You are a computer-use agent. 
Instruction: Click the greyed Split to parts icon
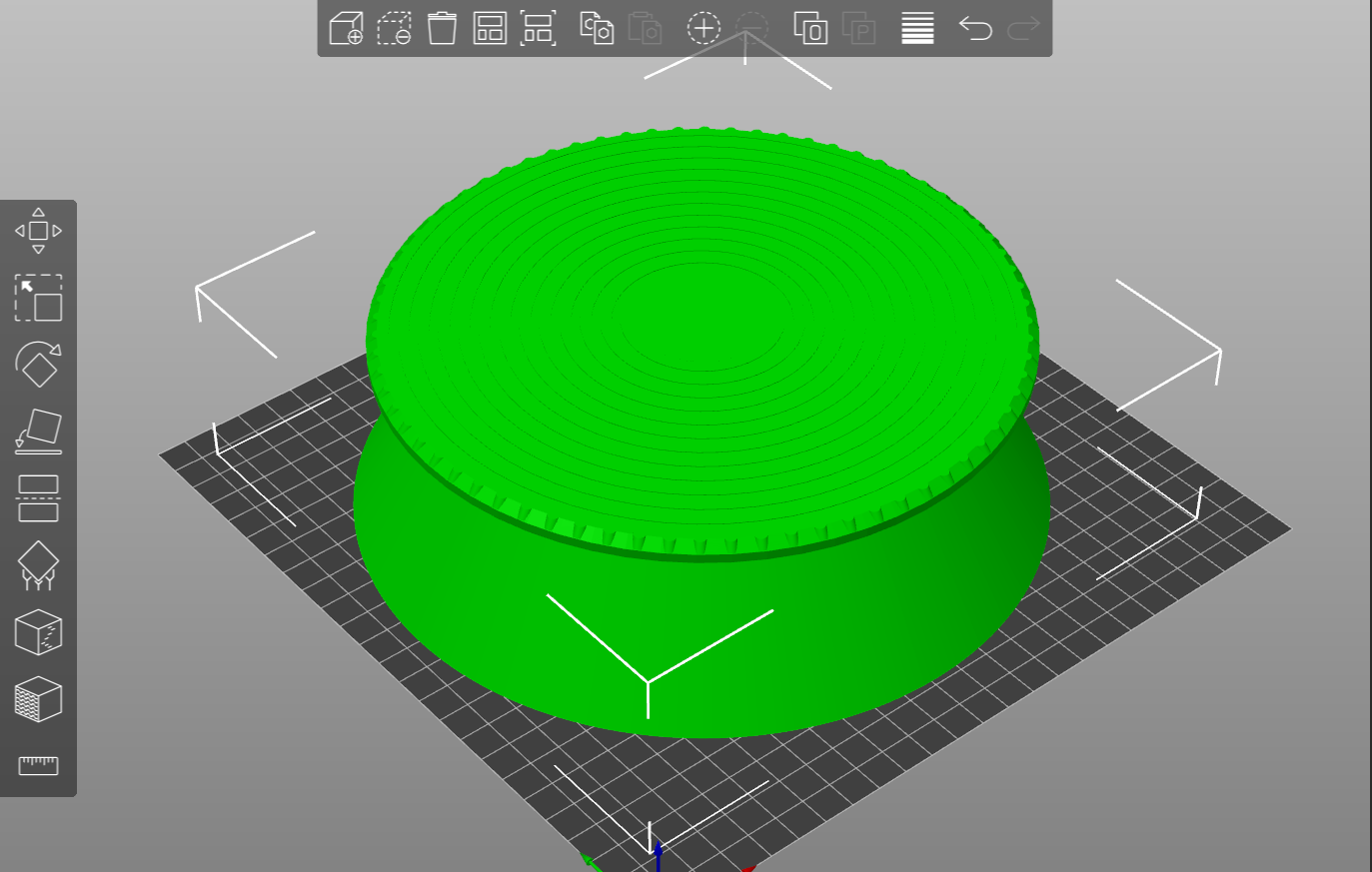tap(858, 28)
